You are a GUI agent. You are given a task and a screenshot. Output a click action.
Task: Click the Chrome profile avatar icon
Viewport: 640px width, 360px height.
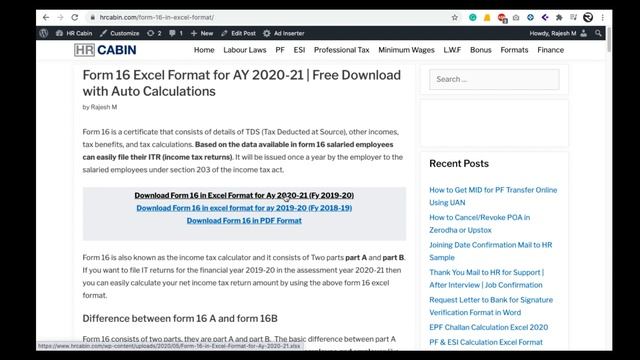(588, 18)
